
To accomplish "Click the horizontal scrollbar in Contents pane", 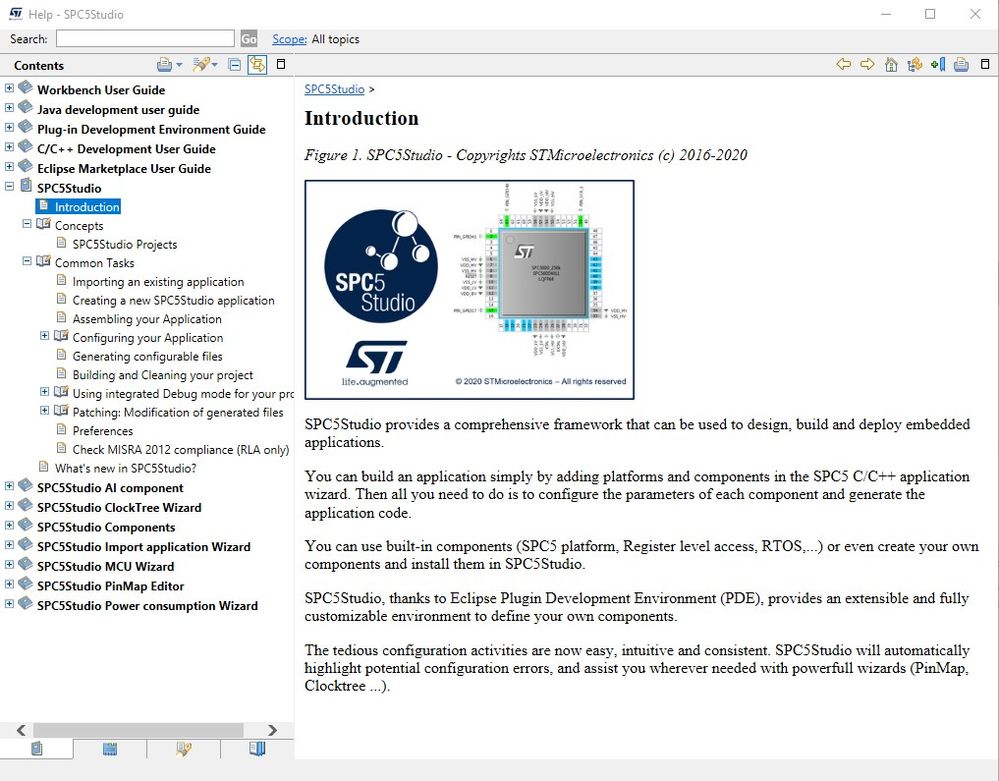I will click(138, 729).
